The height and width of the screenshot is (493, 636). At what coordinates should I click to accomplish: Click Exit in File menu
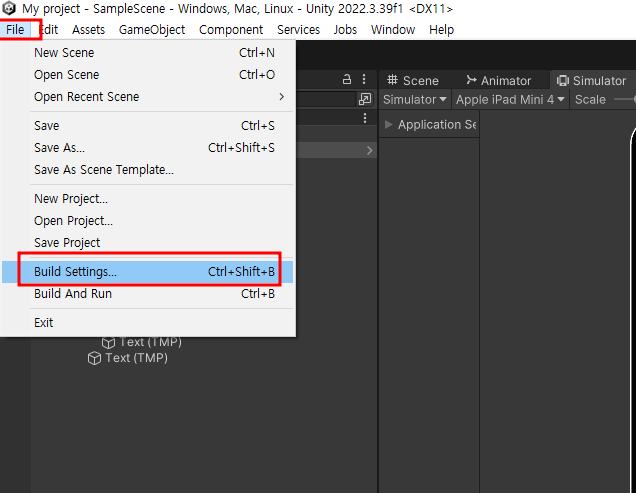click(x=148, y=323)
